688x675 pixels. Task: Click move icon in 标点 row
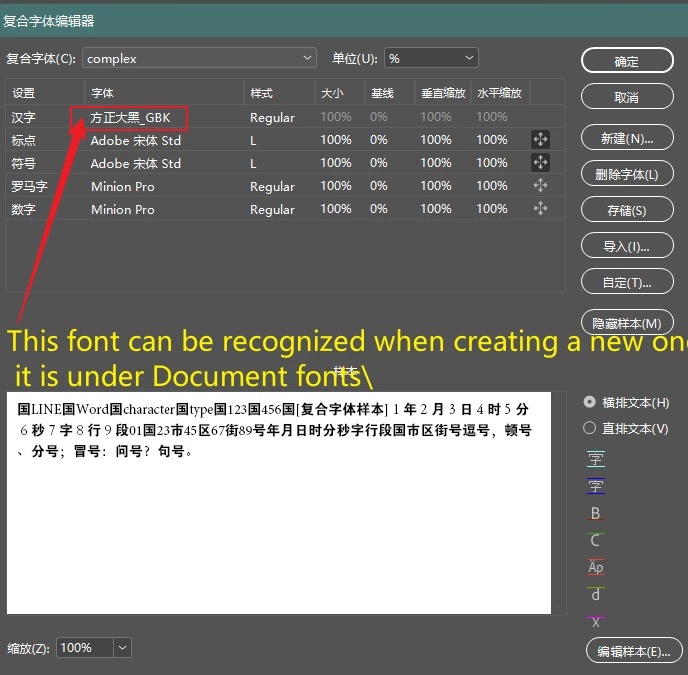click(540, 140)
